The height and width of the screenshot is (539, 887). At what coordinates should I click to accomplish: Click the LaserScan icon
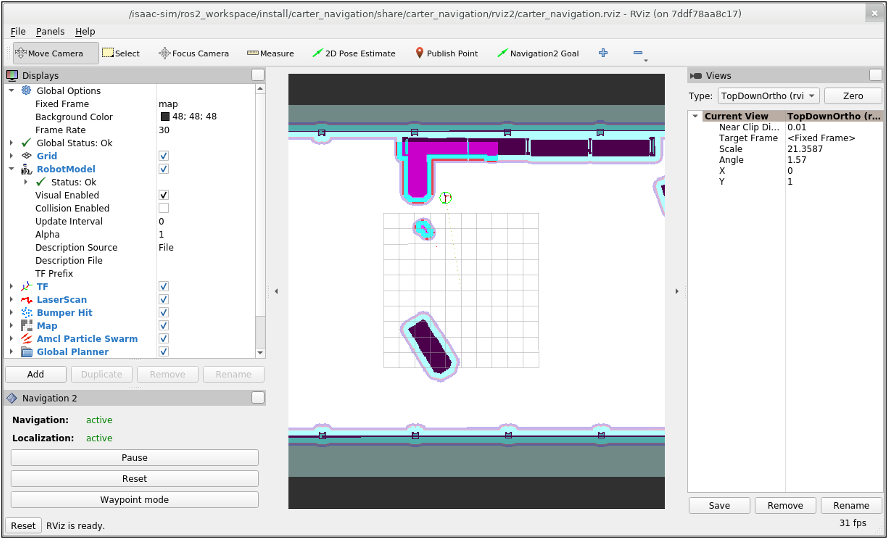point(26,299)
